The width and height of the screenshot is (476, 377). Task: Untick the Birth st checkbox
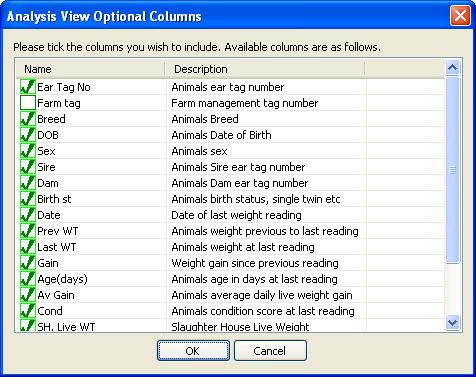[28, 199]
